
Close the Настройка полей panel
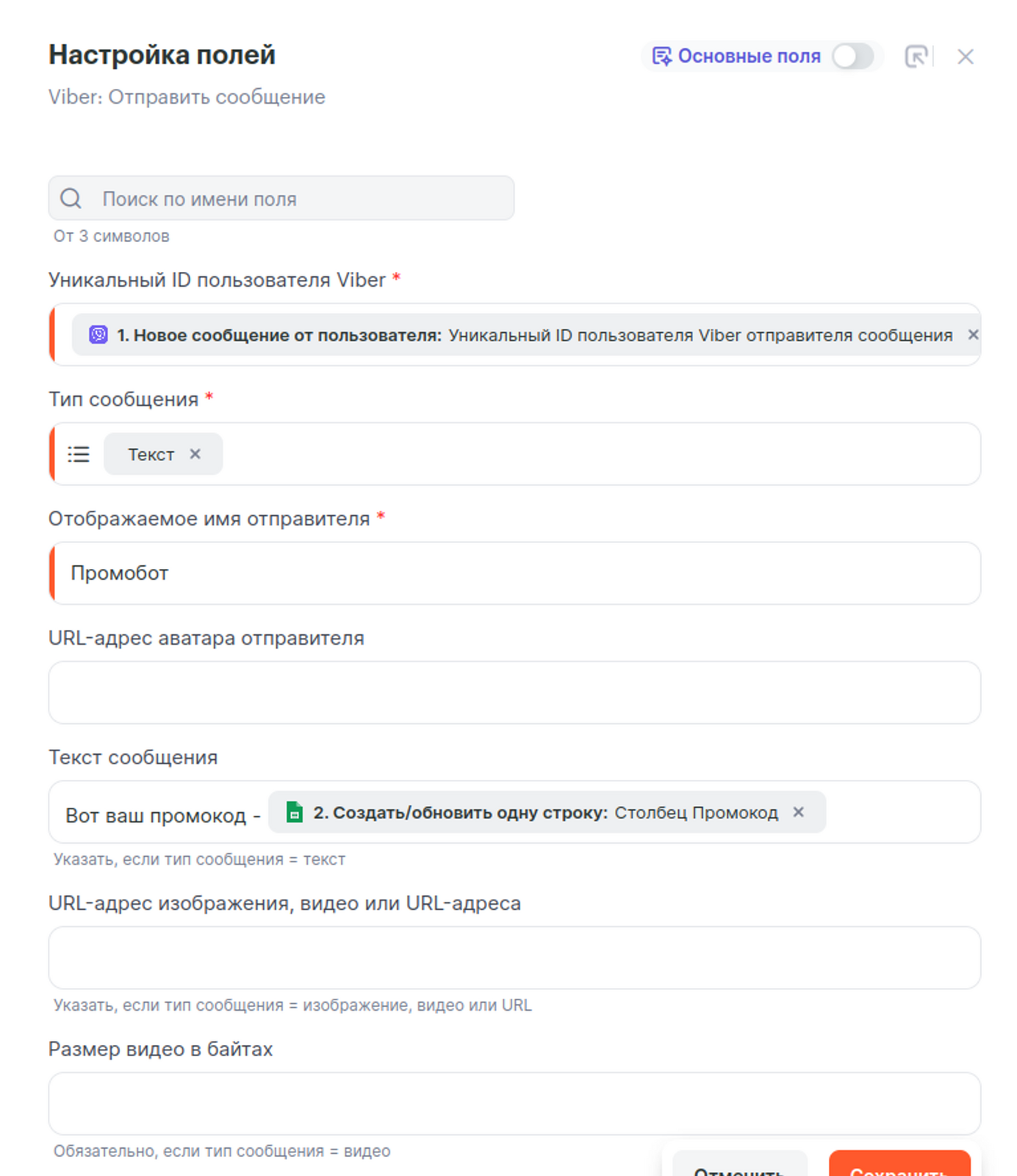point(965,57)
